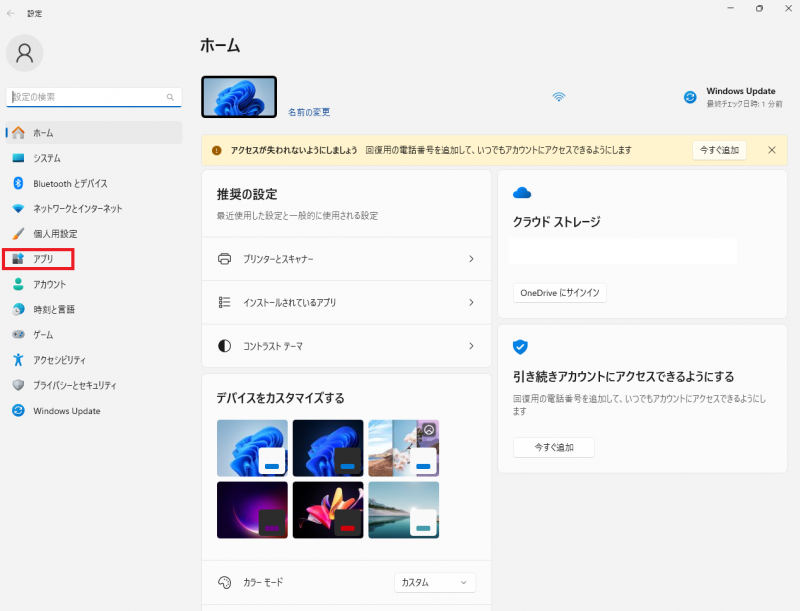Click the ネットワークとインターネット Wi-Fi icon in sidebar
Screen dimensions: 800x611
tap(18, 208)
